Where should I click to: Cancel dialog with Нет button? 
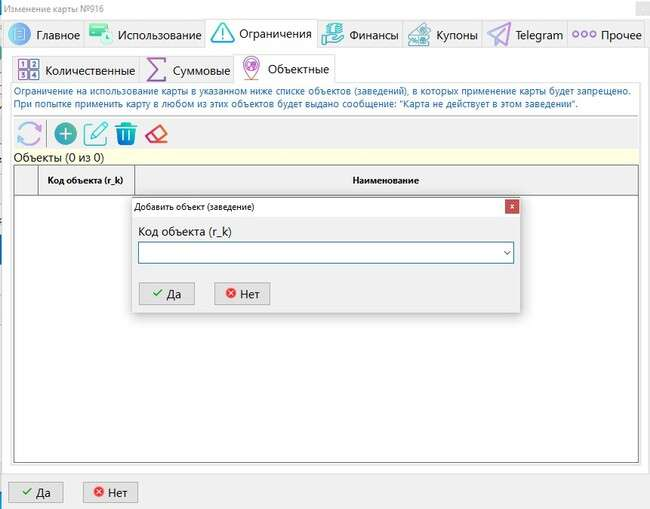tap(242, 294)
